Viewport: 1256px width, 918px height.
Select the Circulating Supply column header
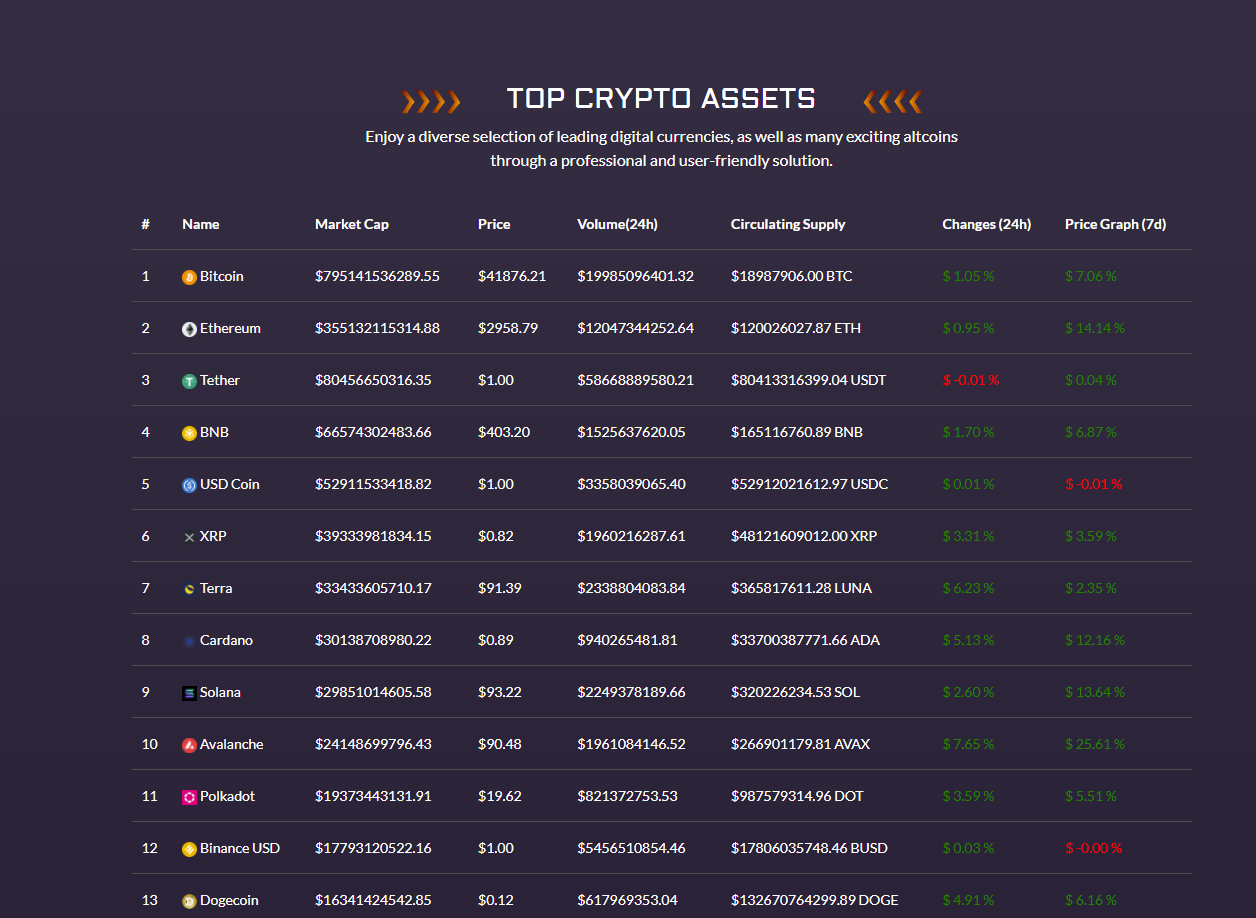click(x=788, y=224)
